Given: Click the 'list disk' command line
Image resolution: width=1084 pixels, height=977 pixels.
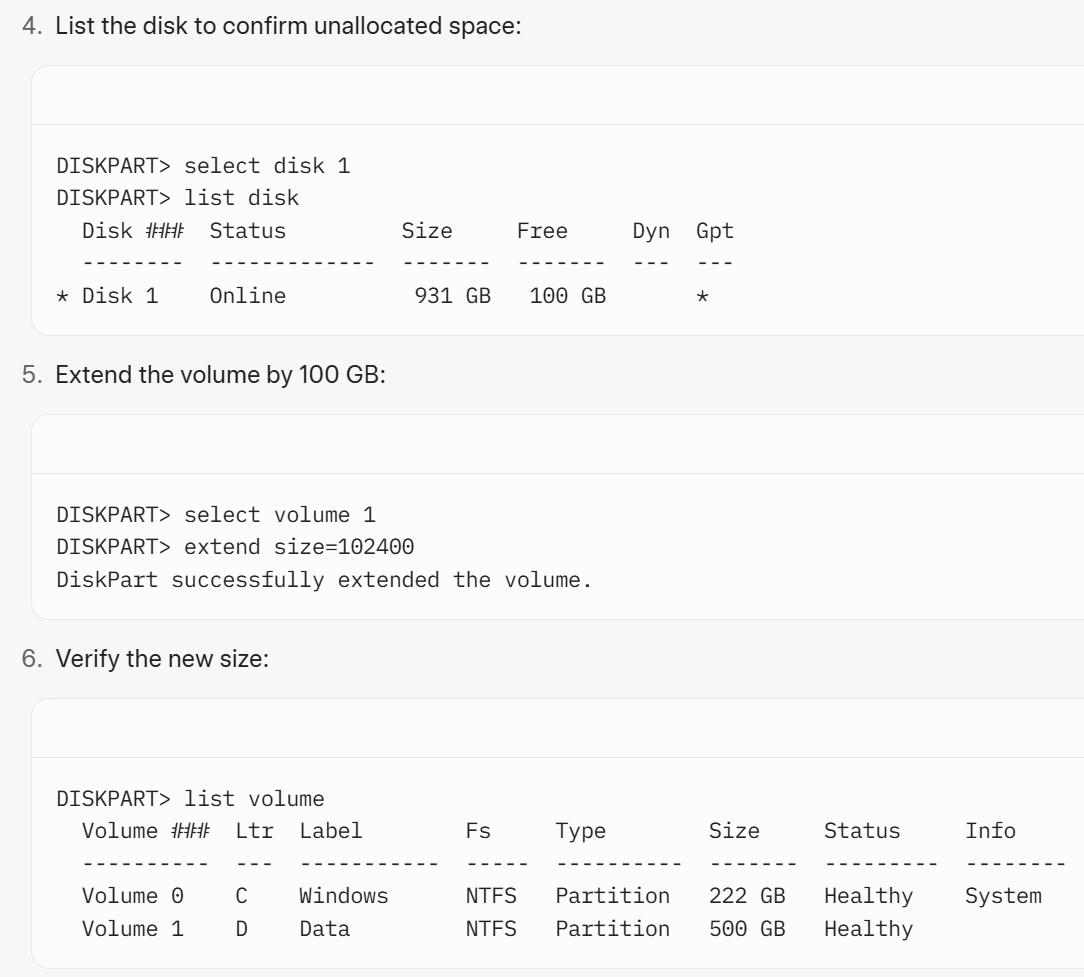Looking at the screenshot, I should pos(178,198).
